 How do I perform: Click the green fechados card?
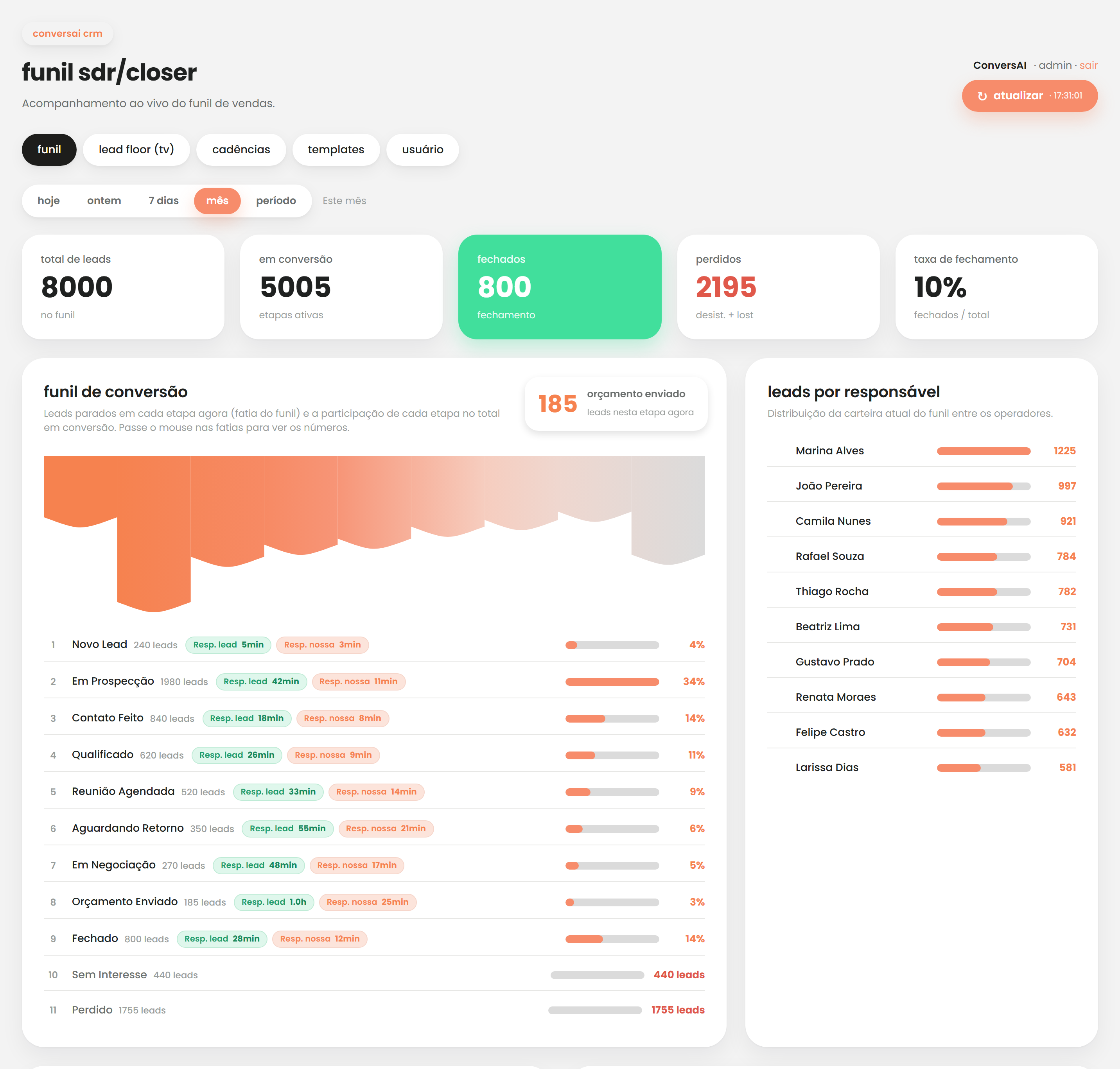pyautogui.click(x=560, y=287)
